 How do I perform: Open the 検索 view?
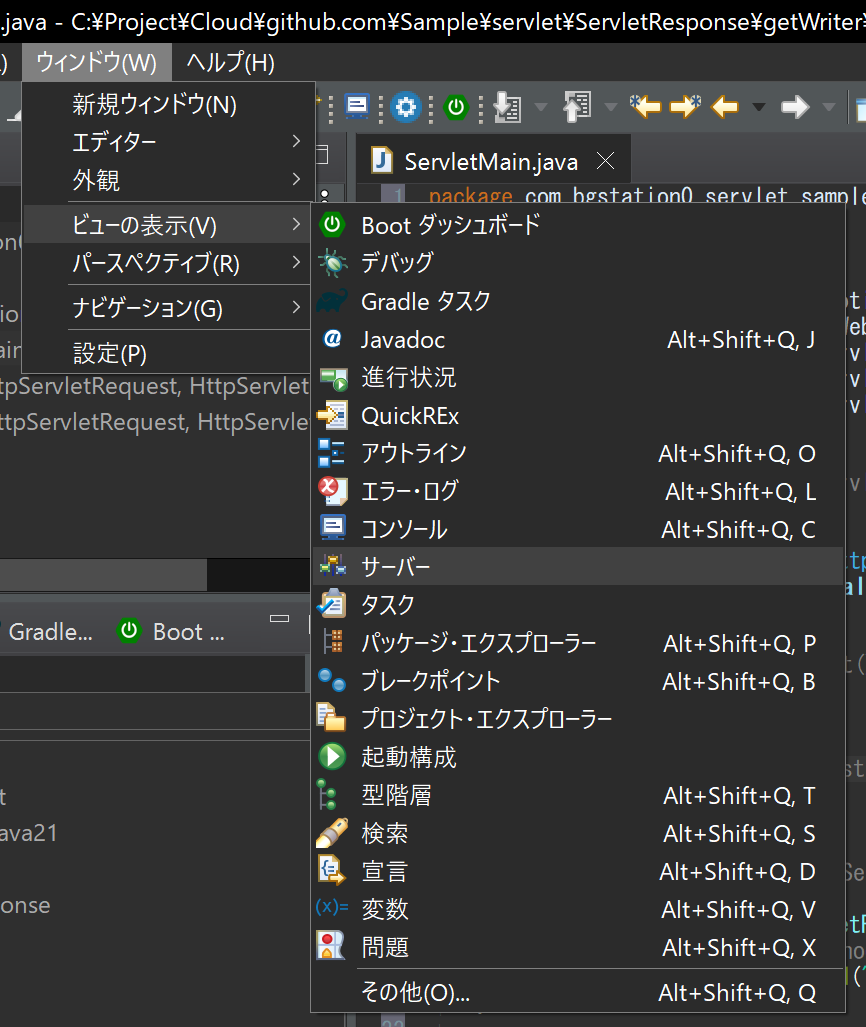578,833
